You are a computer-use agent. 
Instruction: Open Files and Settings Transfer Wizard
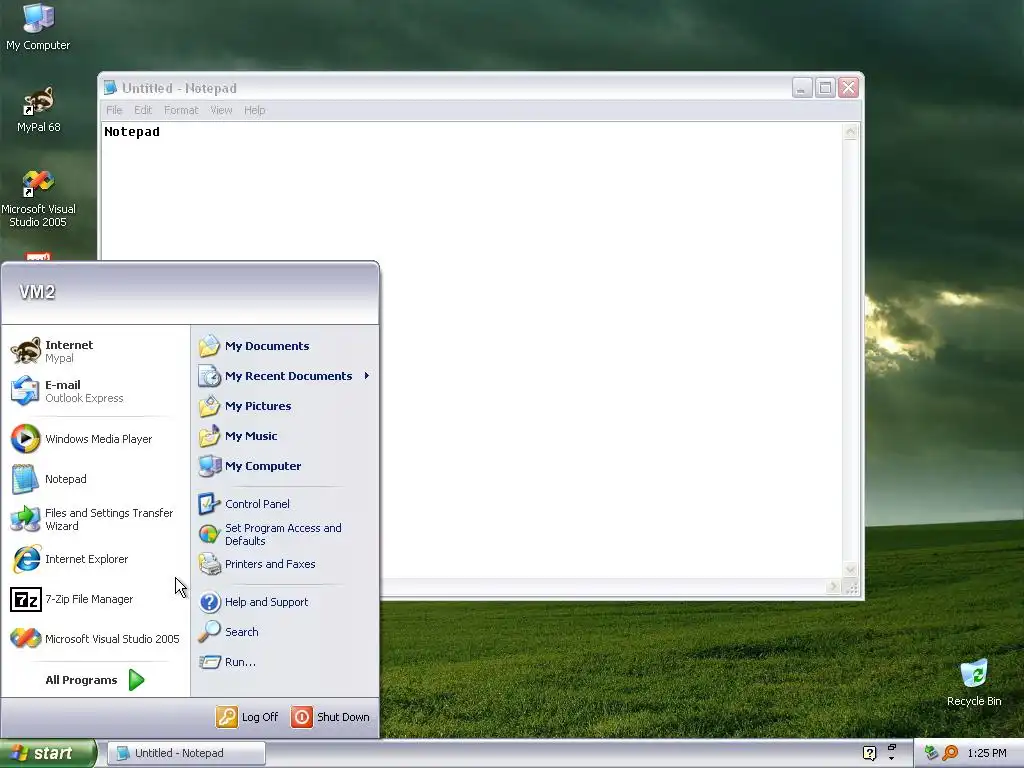95,519
